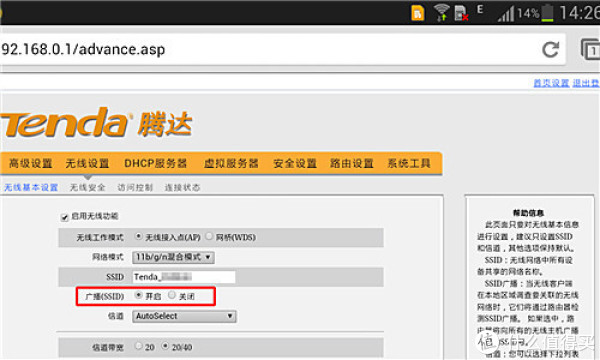Tap the 14:26 status bar clock

click(579, 13)
